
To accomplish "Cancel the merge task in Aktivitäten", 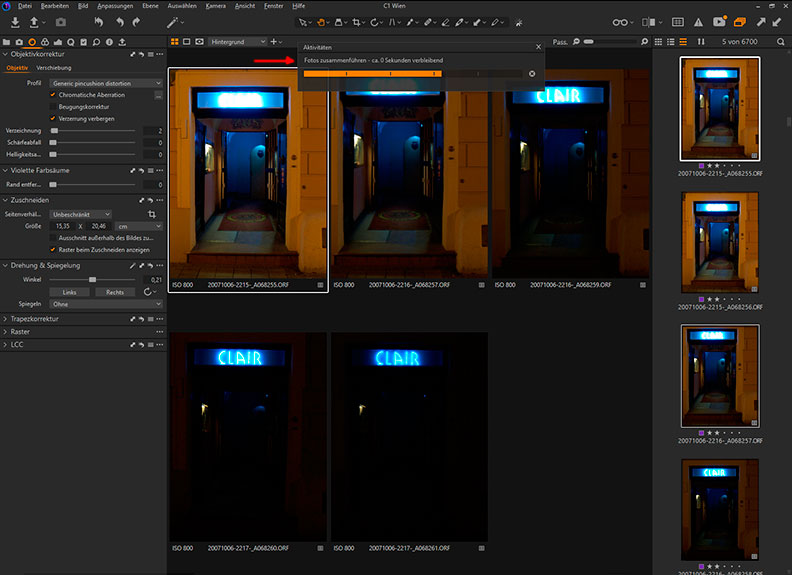I will (532, 74).
